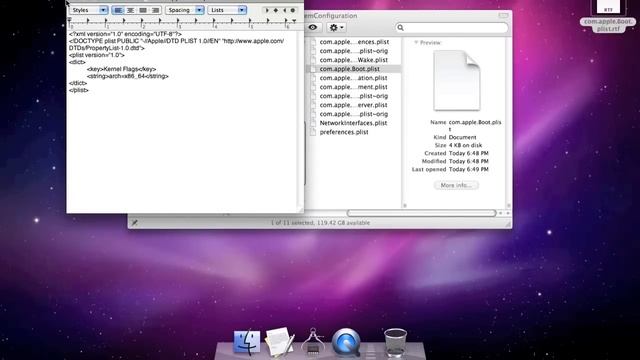Click the file icon beside preferences.plist
The height and width of the screenshot is (360, 640).
(313, 132)
